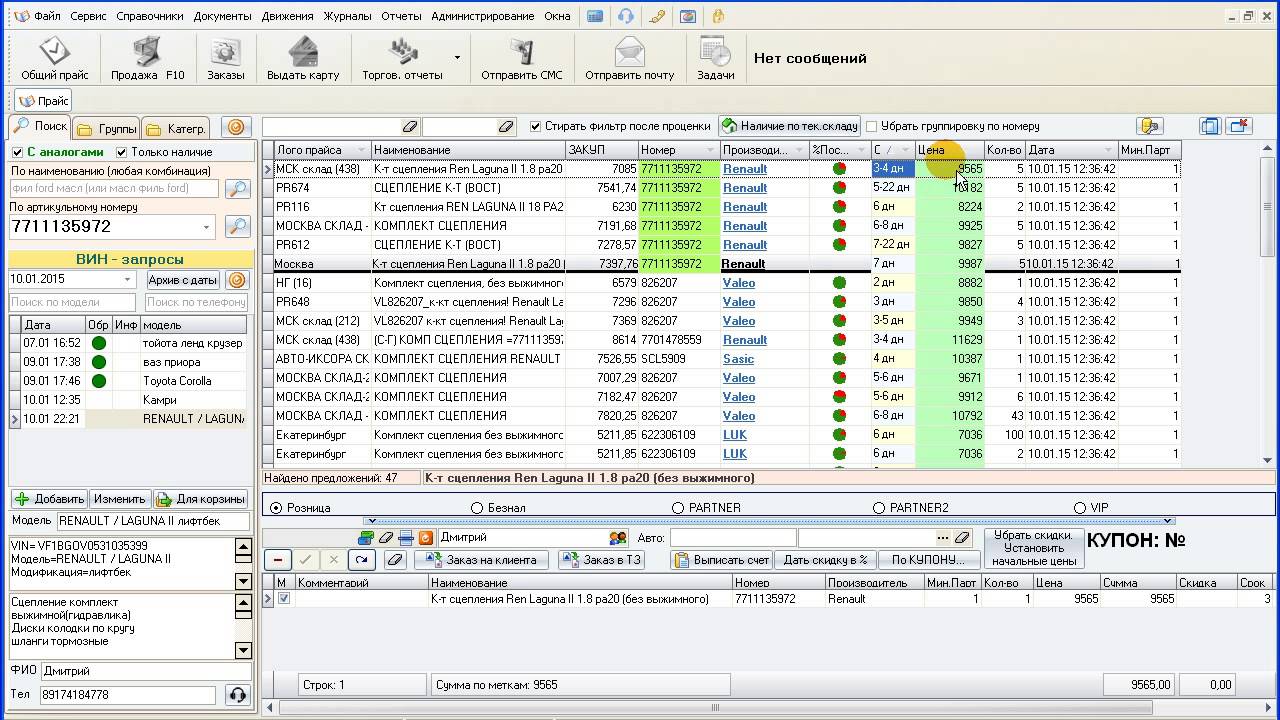Click По КУПОНУ button
The height and width of the screenshot is (720, 1280).
pyautogui.click(x=929, y=560)
